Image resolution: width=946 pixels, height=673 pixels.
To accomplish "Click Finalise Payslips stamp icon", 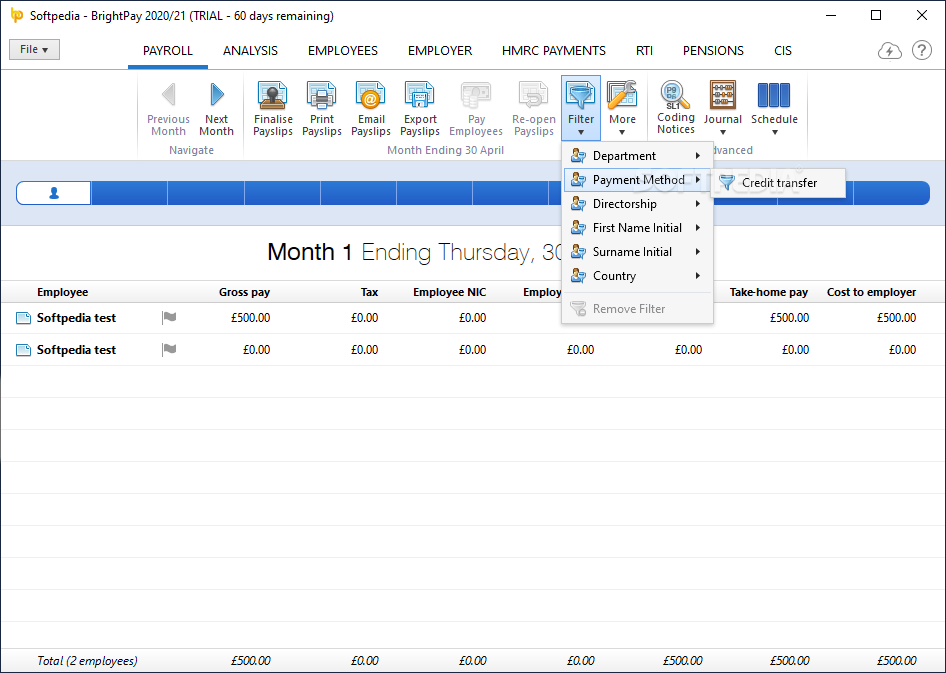I will click(x=273, y=95).
